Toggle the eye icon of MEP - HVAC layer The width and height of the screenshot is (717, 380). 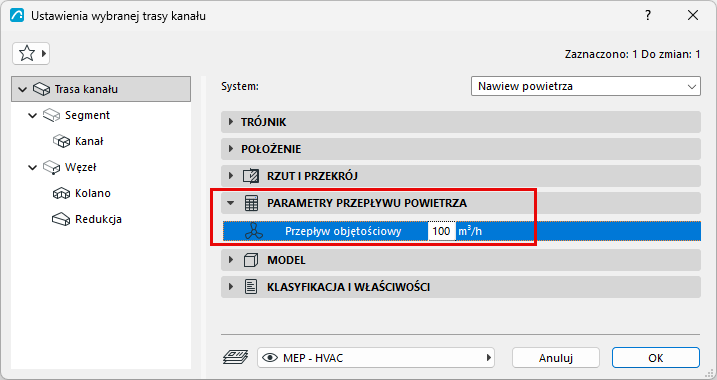pos(270,358)
